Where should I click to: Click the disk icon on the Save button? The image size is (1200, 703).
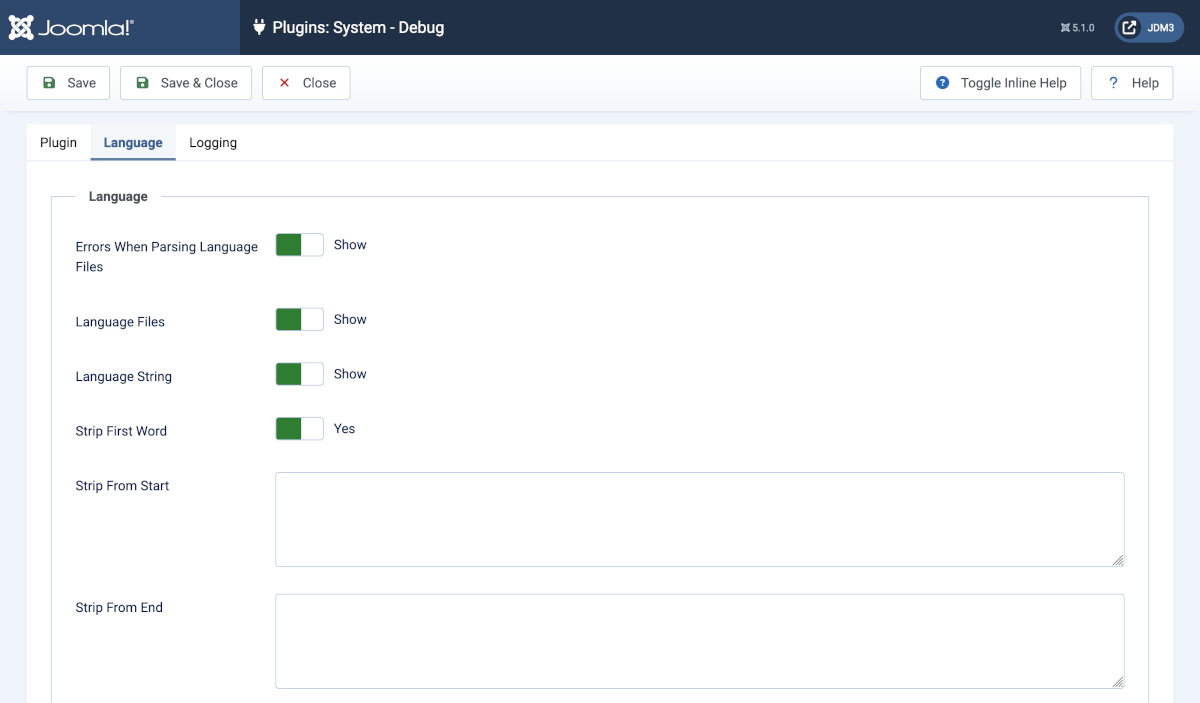48,83
